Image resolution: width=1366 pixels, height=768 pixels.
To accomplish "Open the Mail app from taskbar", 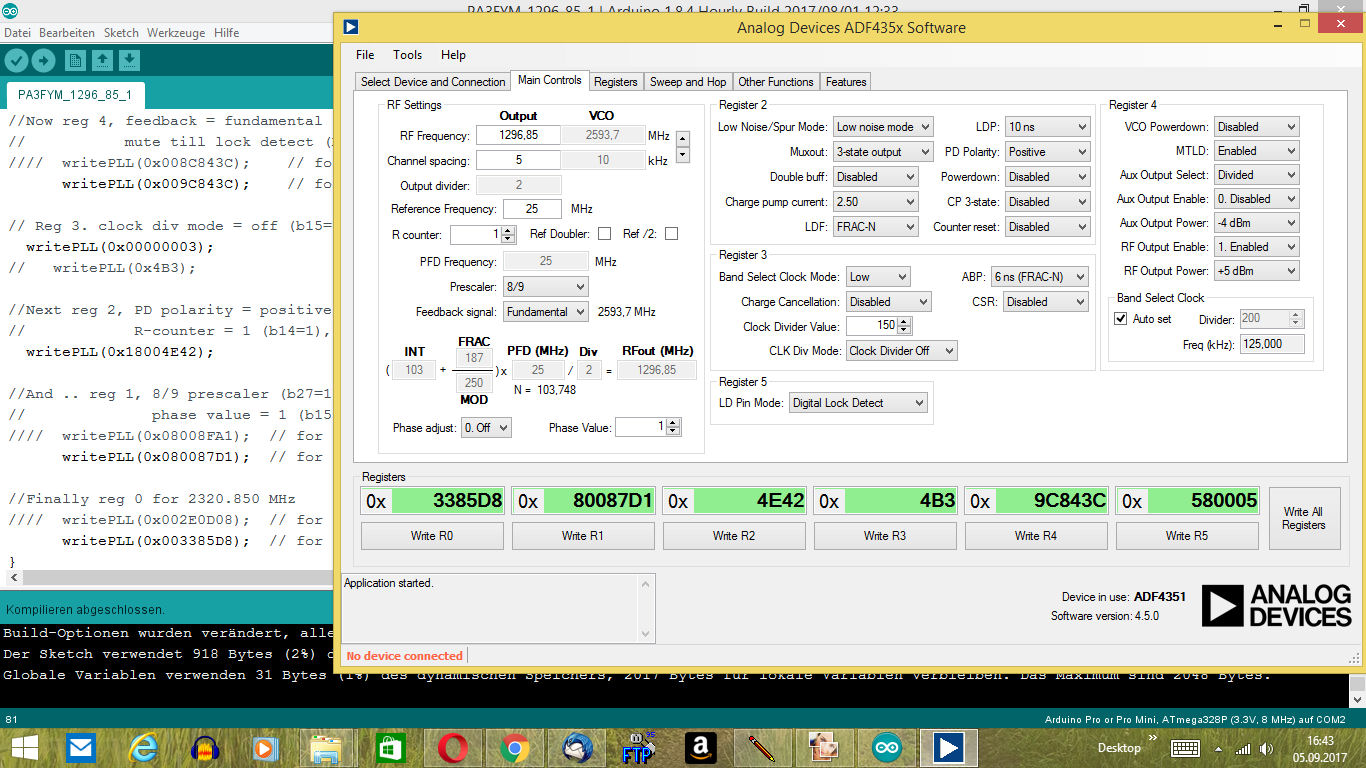I will [x=80, y=747].
